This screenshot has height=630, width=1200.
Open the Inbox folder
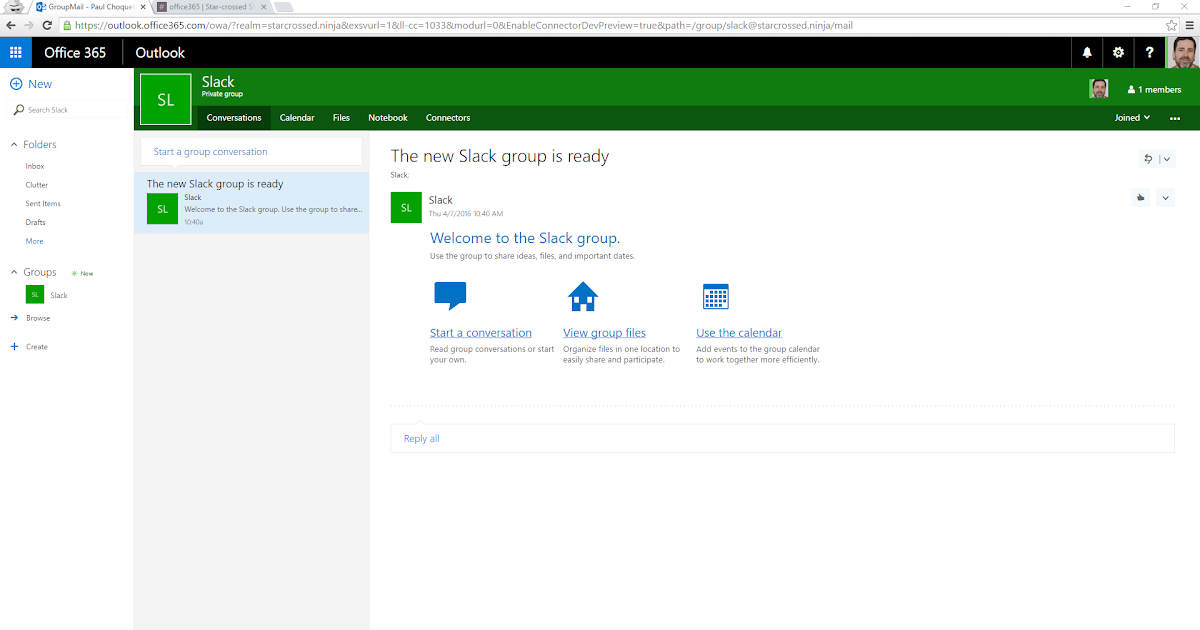pos(35,166)
